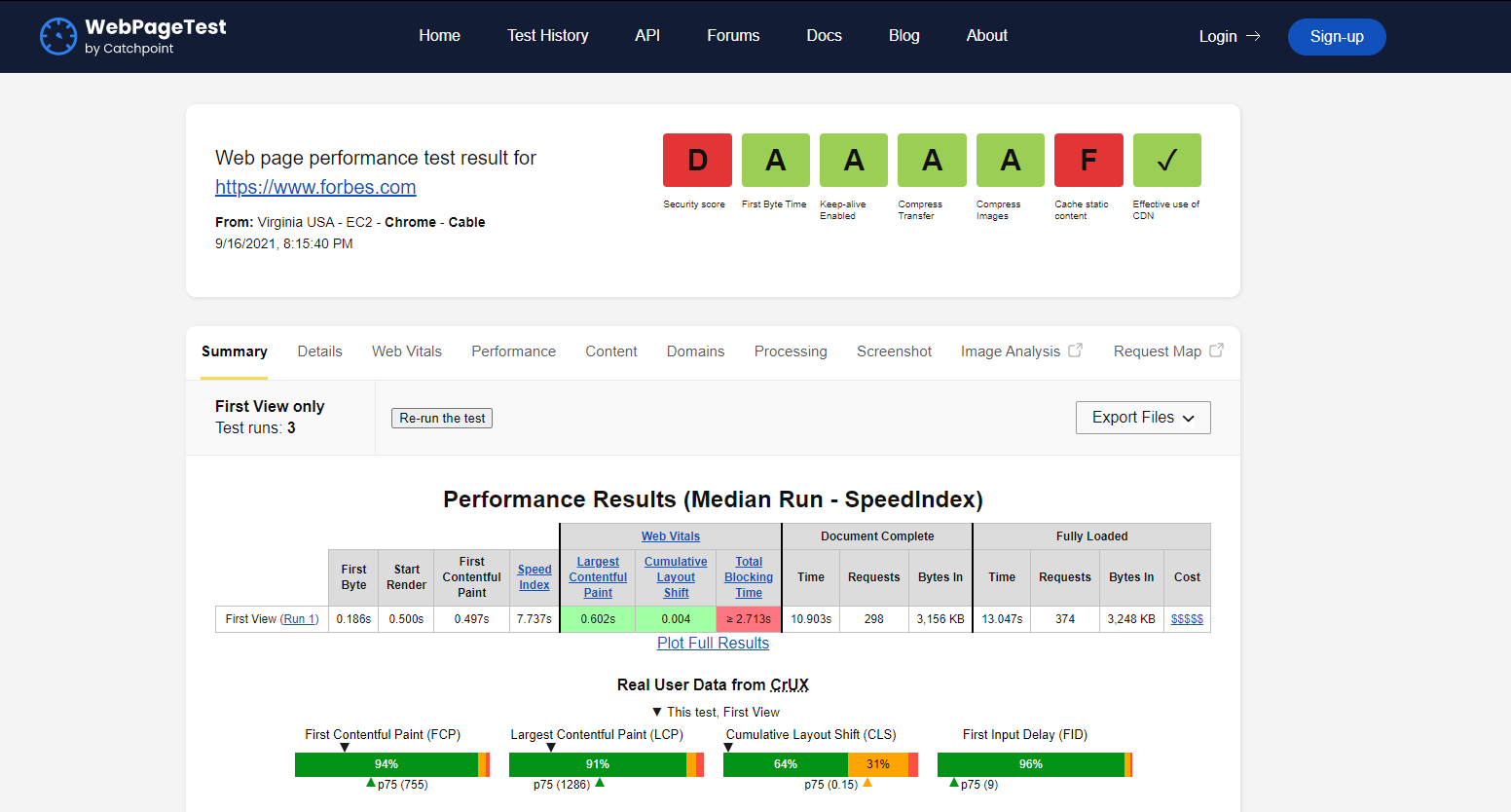
Task: Click the CLS 31% orange segment
Action: tap(878, 764)
